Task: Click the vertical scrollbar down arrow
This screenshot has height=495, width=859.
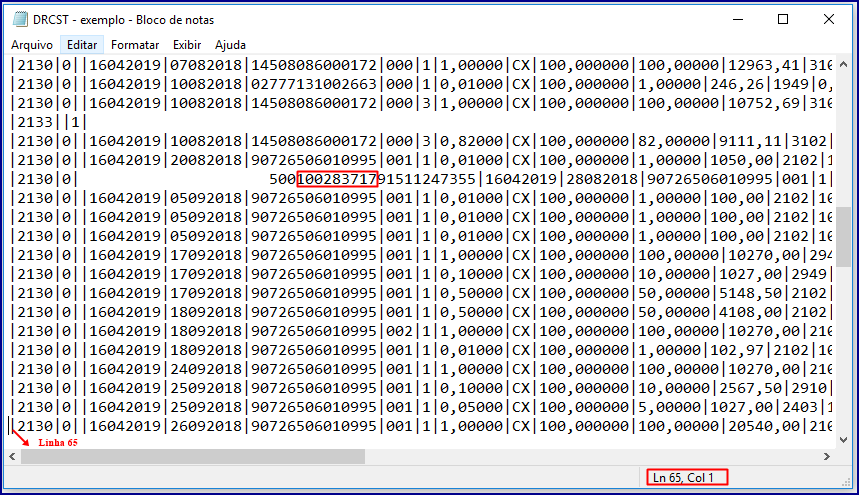Action: (x=844, y=440)
